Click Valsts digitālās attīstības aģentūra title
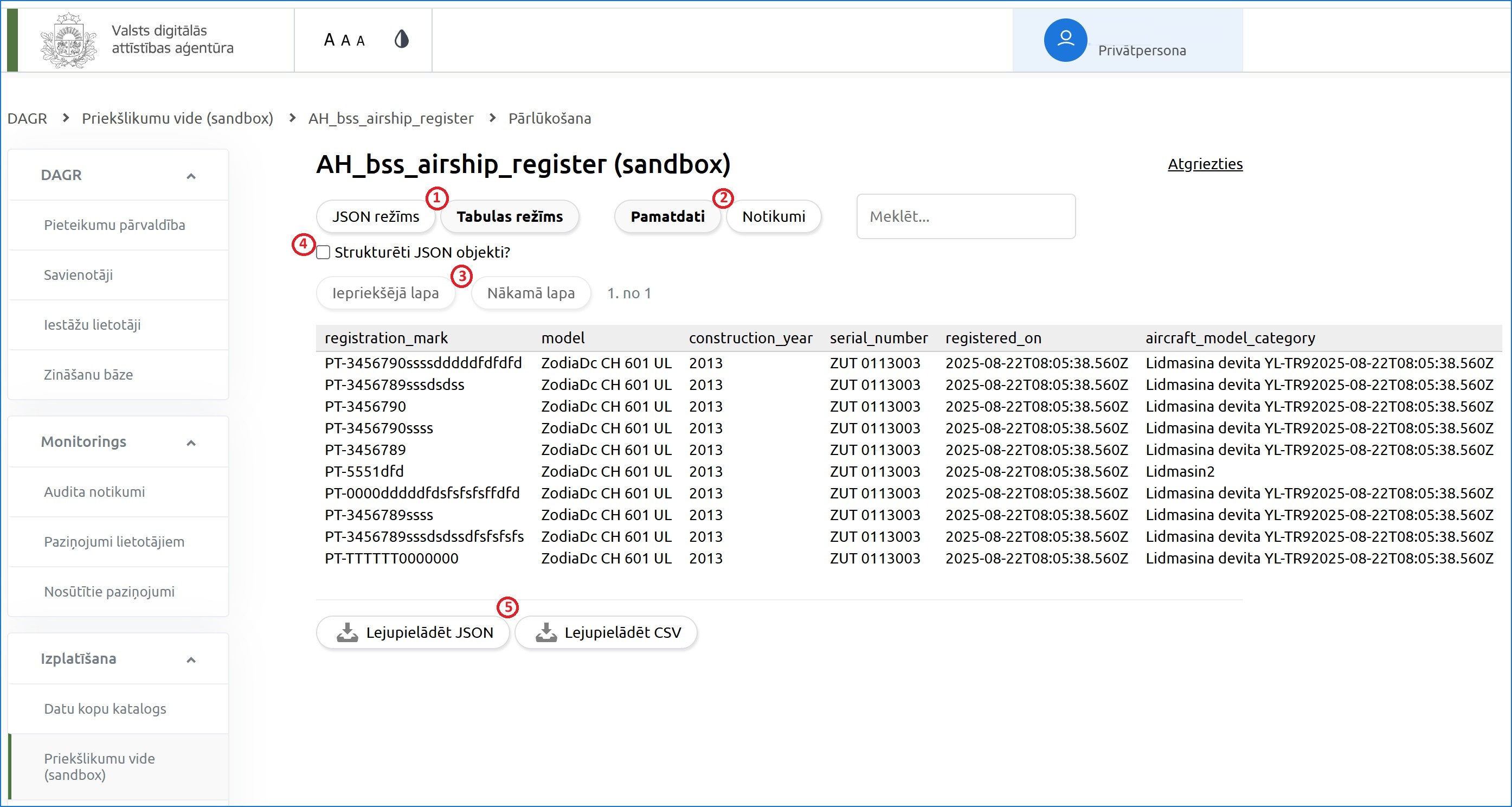 [x=172, y=40]
